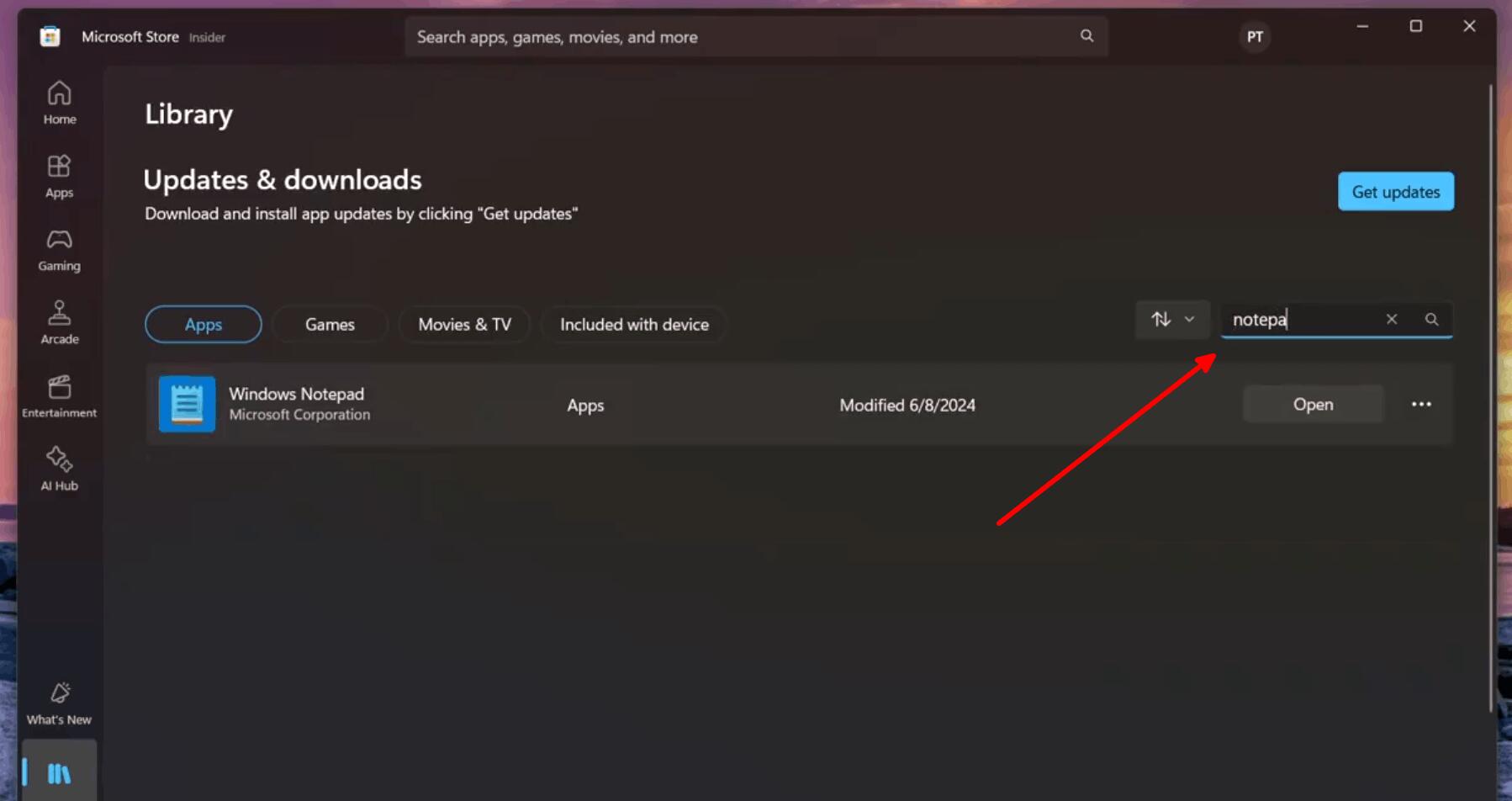
Task: Click the Microsoft Store logo icon
Action: coord(50,36)
